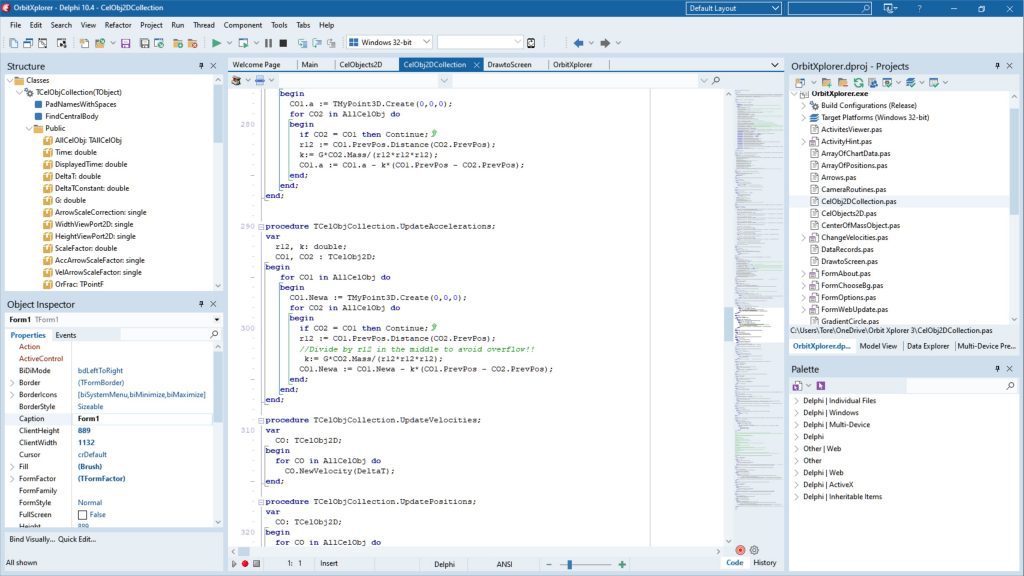Switch to the DrawtoScreen editor tab
The image size is (1024, 576).
[509, 65]
